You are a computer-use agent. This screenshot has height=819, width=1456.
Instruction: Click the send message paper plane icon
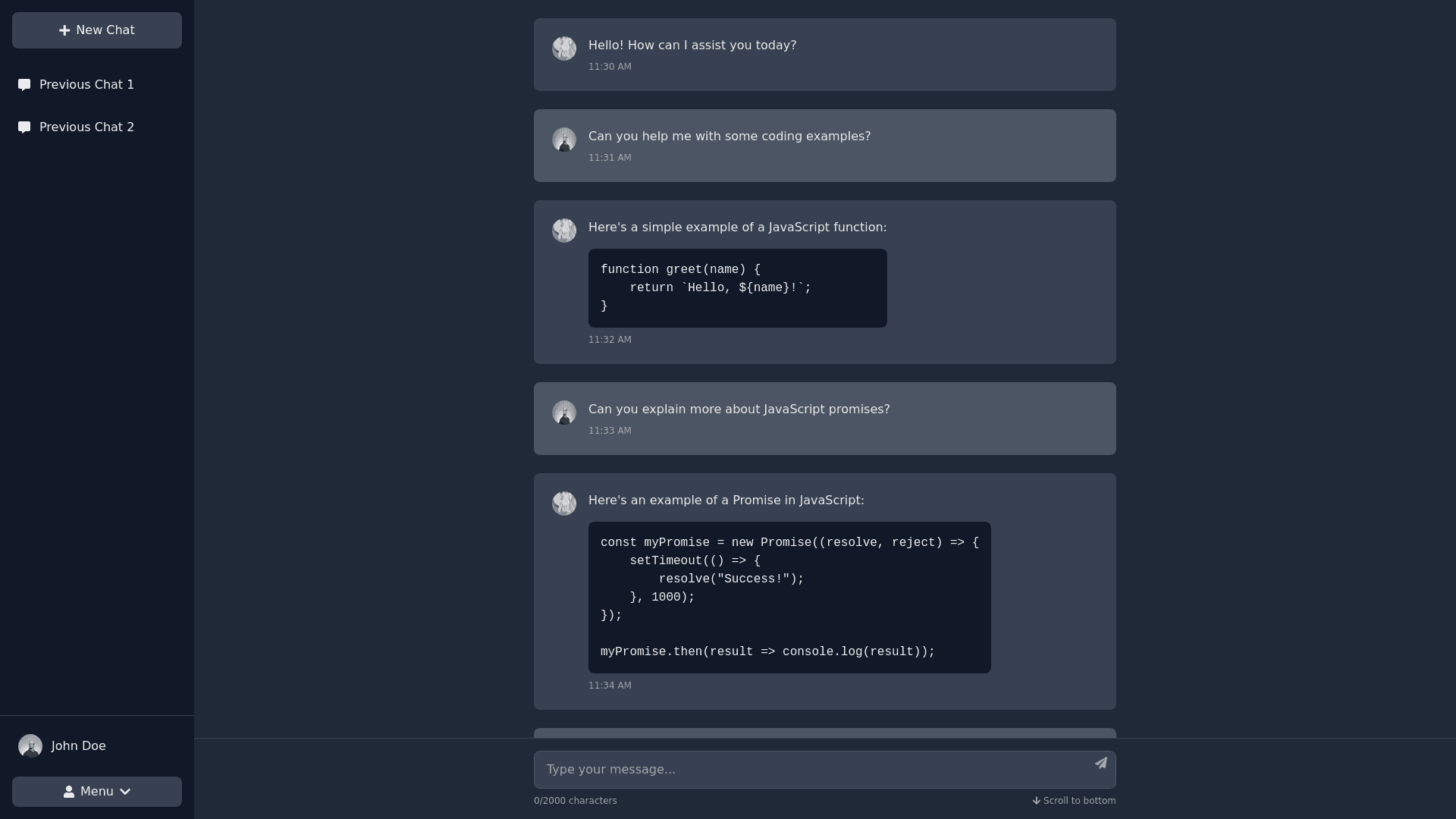pyautogui.click(x=1101, y=763)
